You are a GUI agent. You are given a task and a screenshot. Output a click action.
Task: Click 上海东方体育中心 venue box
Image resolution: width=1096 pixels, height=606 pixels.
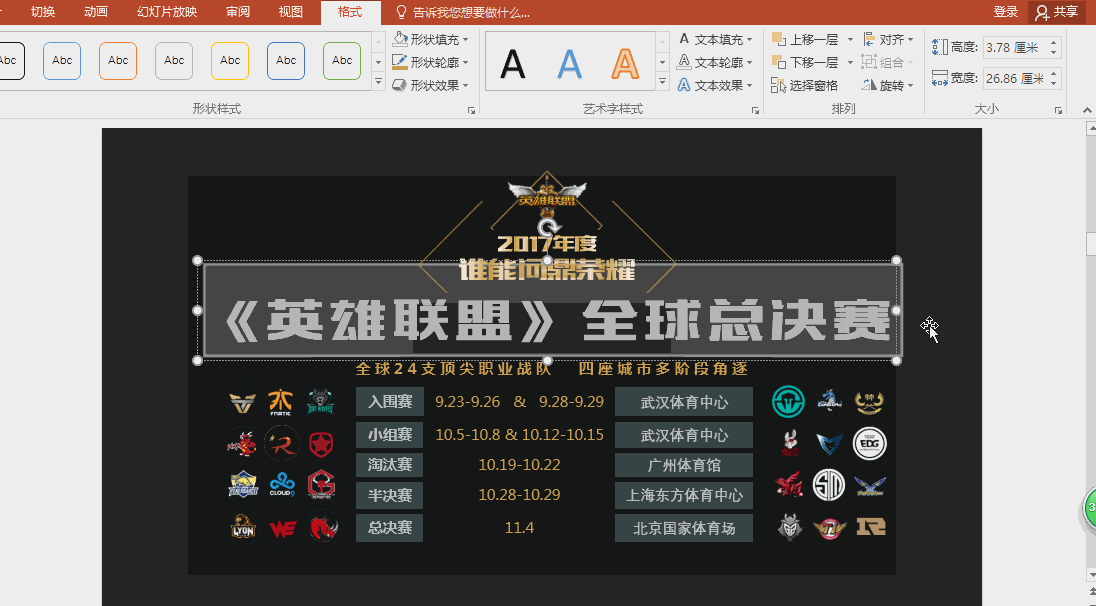684,495
